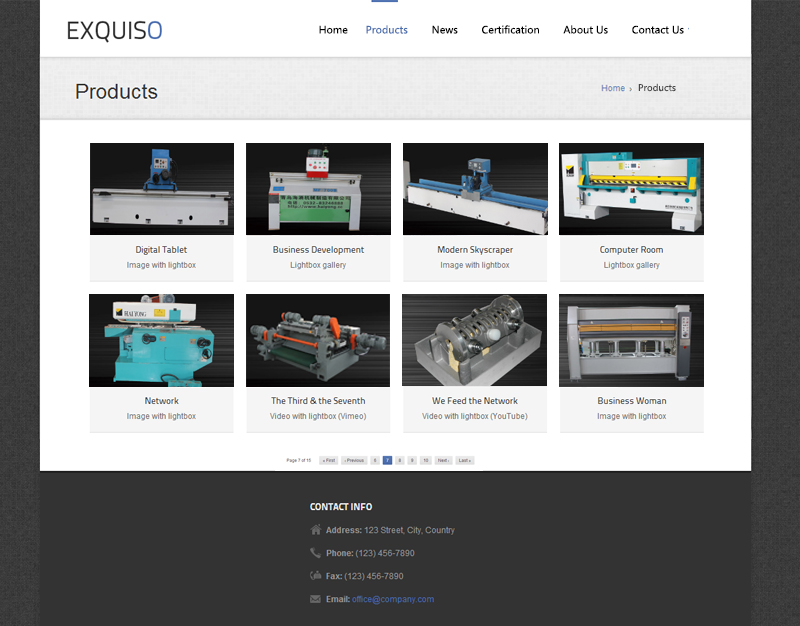Open the Digital Tablet product image

162,189
